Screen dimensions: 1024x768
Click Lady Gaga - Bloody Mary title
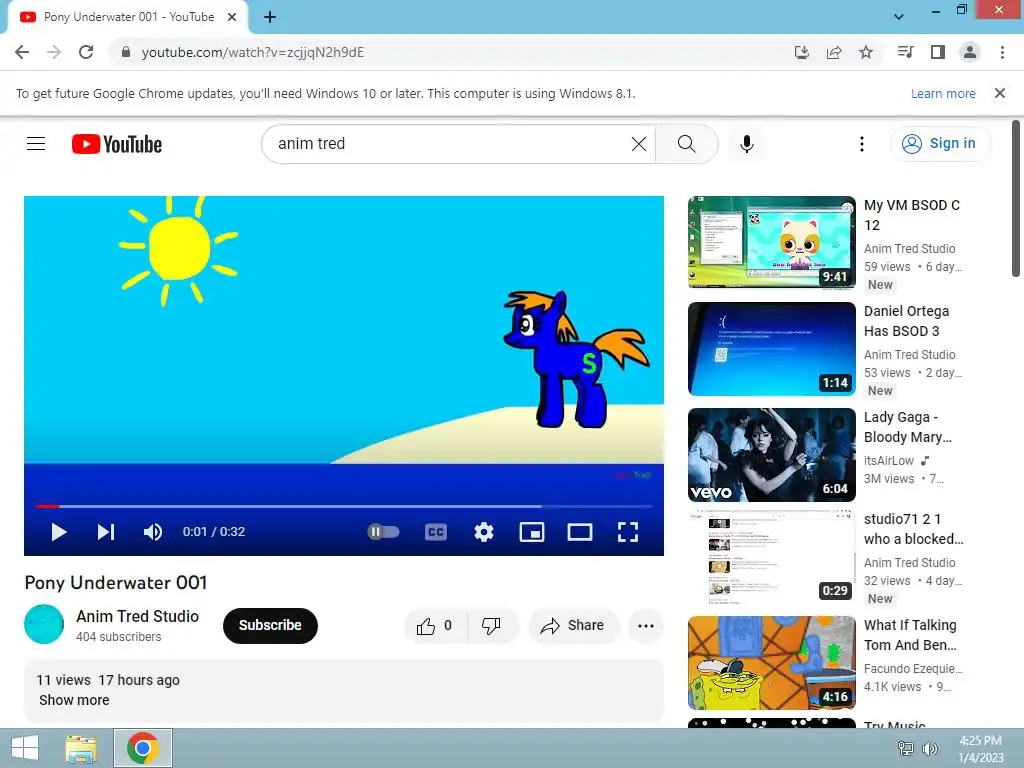(908, 427)
